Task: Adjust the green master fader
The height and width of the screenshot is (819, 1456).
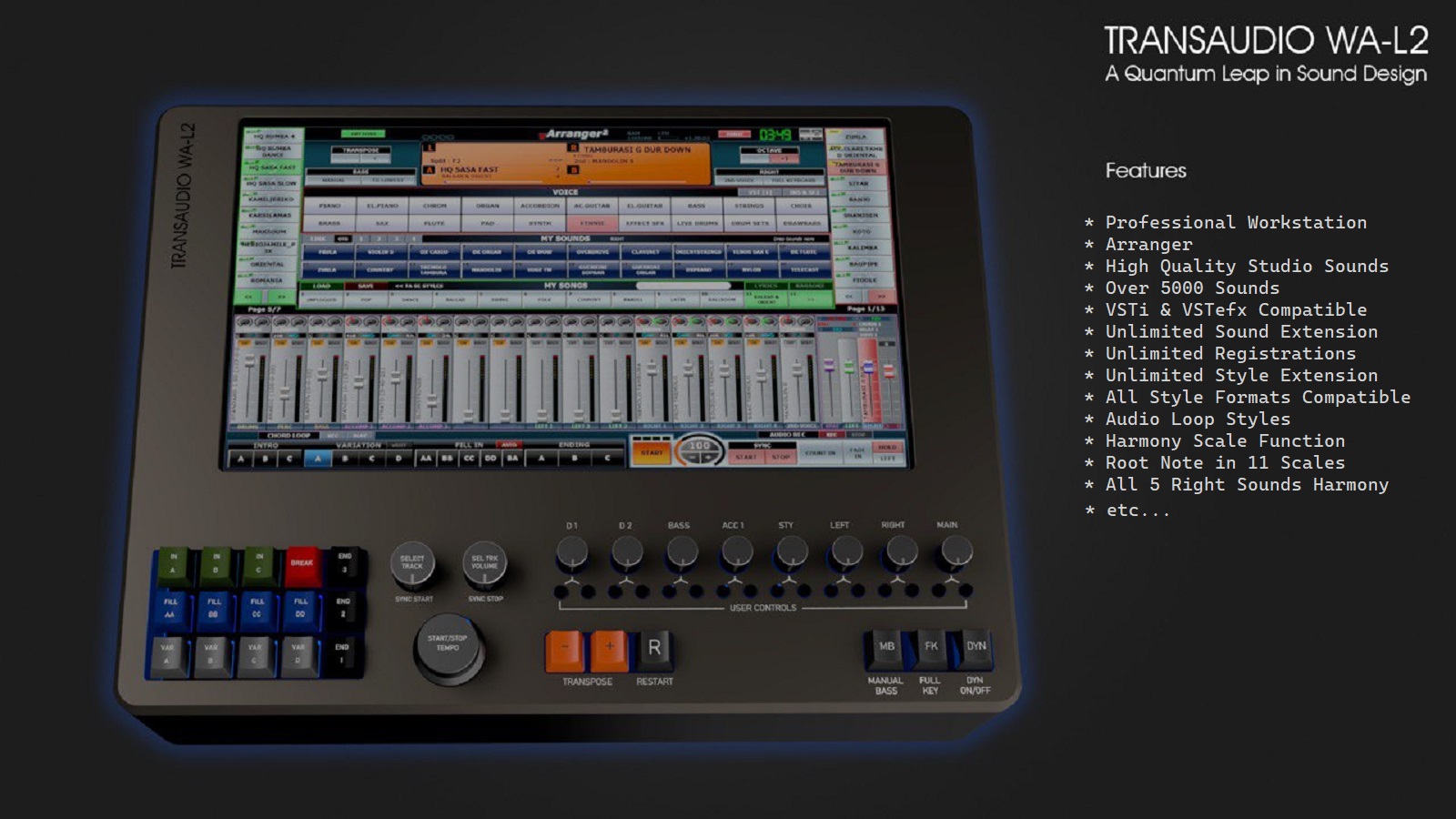Action: (x=849, y=368)
